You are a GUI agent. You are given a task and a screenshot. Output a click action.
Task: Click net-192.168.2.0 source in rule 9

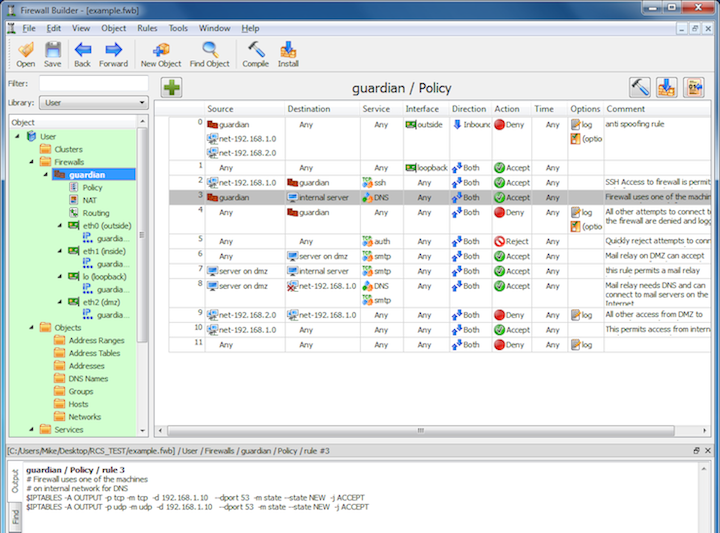tap(242, 315)
